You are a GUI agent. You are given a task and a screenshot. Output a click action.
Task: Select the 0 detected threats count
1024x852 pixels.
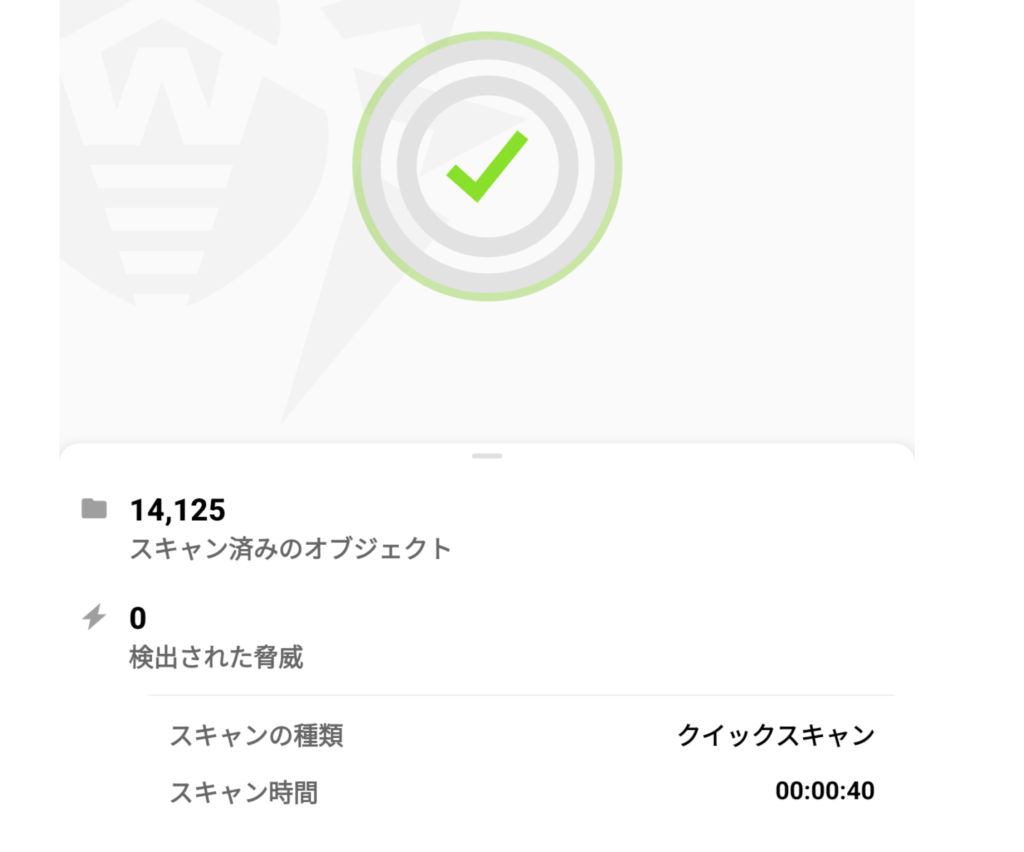(138, 618)
